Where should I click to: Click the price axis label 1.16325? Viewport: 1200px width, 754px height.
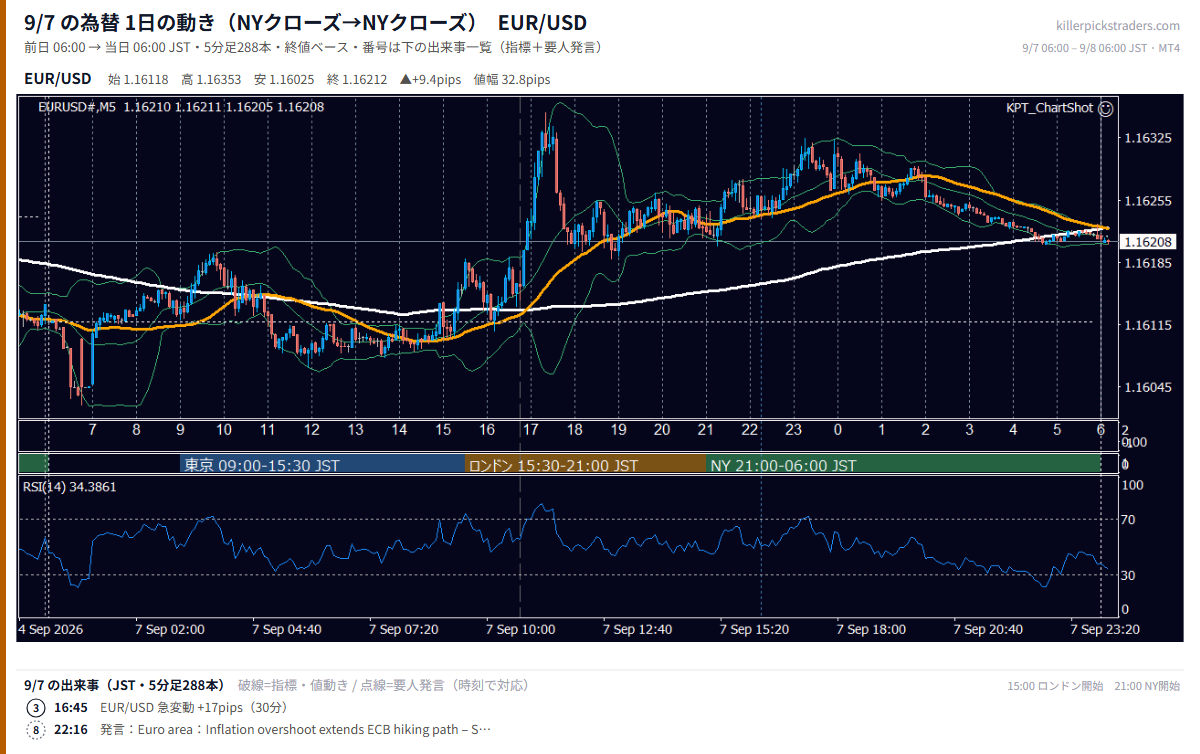point(1147,138)
